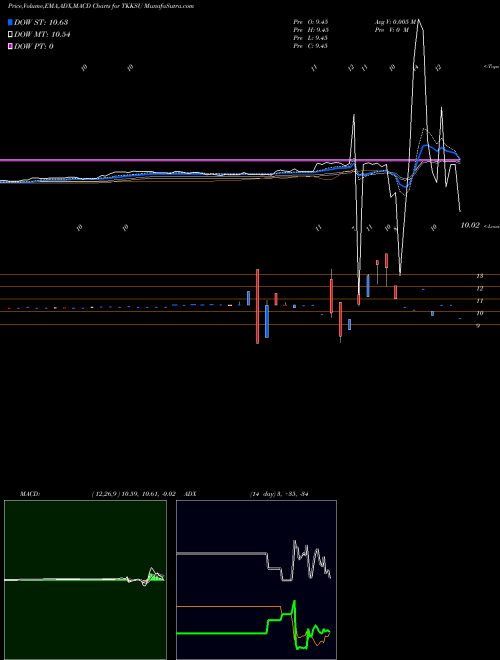The image size is (500, 660).
Task: Click the 'Avg V: 0.005 M' volume text
Action: [x=394, y=21]
